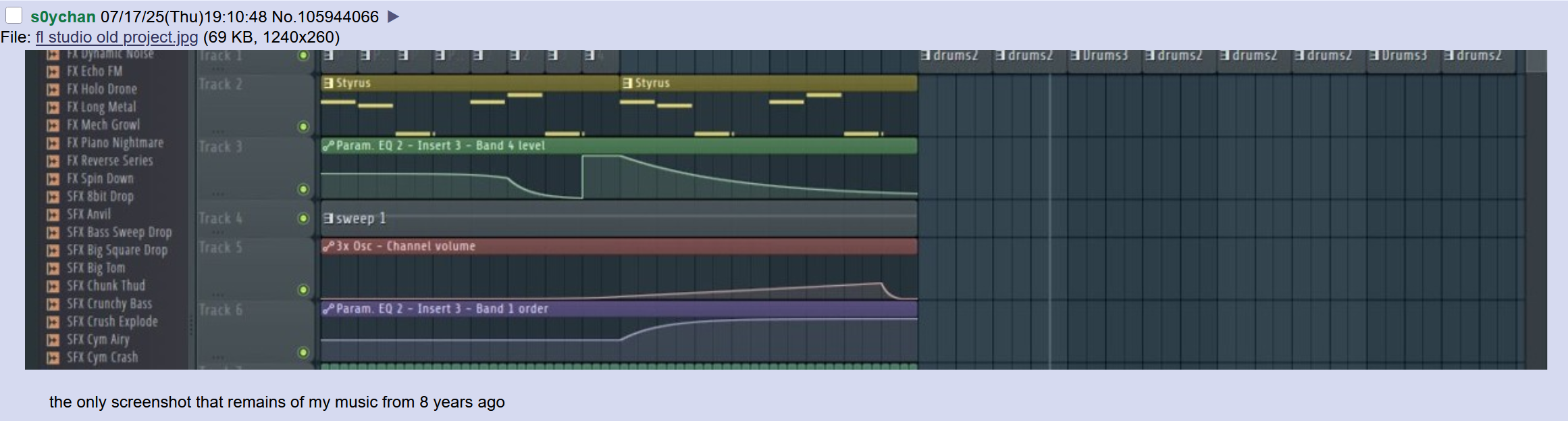The width and height of the screenshot is (1568, 421).
Task: Click the SFX Crunchy Bass preset icon
Action: (53, 304)
